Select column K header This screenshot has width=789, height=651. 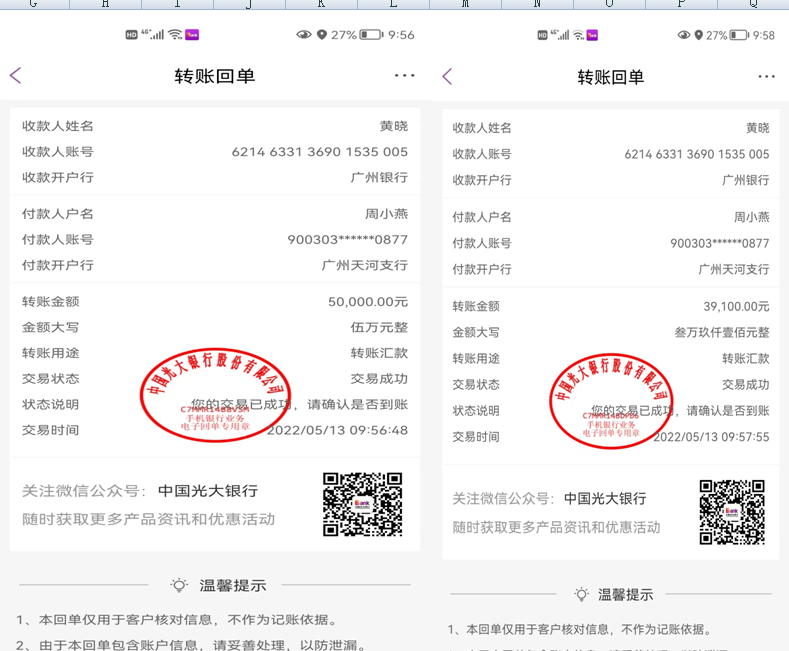pos(321,4)
